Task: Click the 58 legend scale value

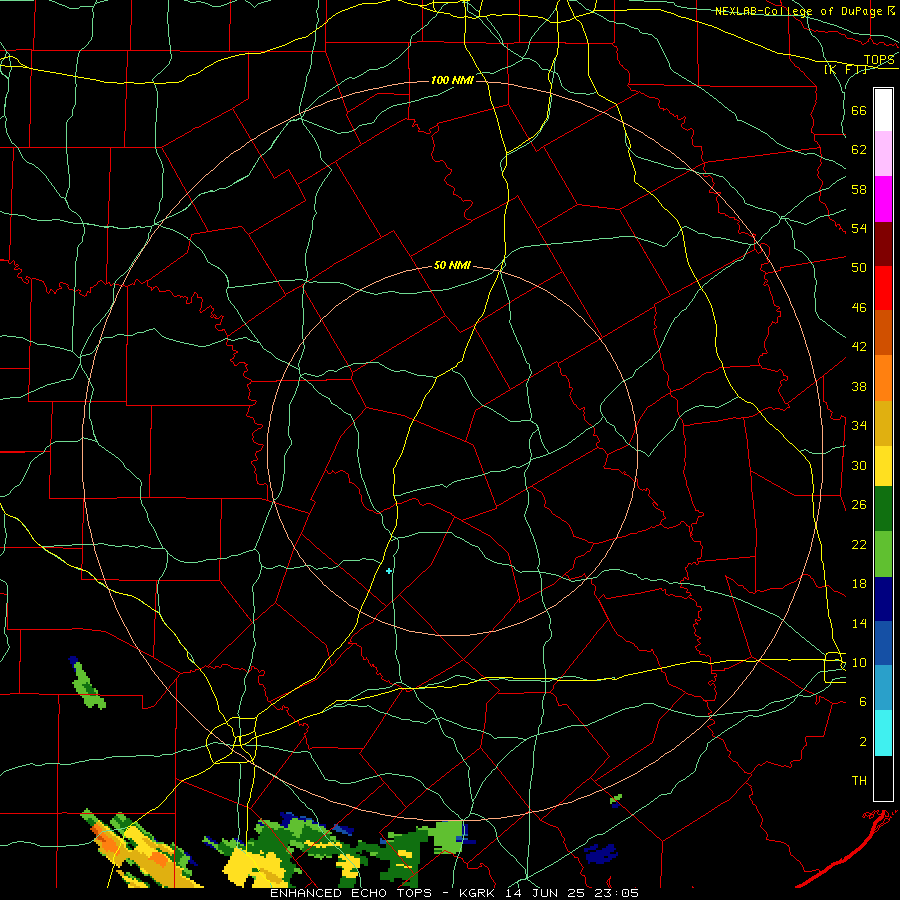Action: [x=859, y=189]
